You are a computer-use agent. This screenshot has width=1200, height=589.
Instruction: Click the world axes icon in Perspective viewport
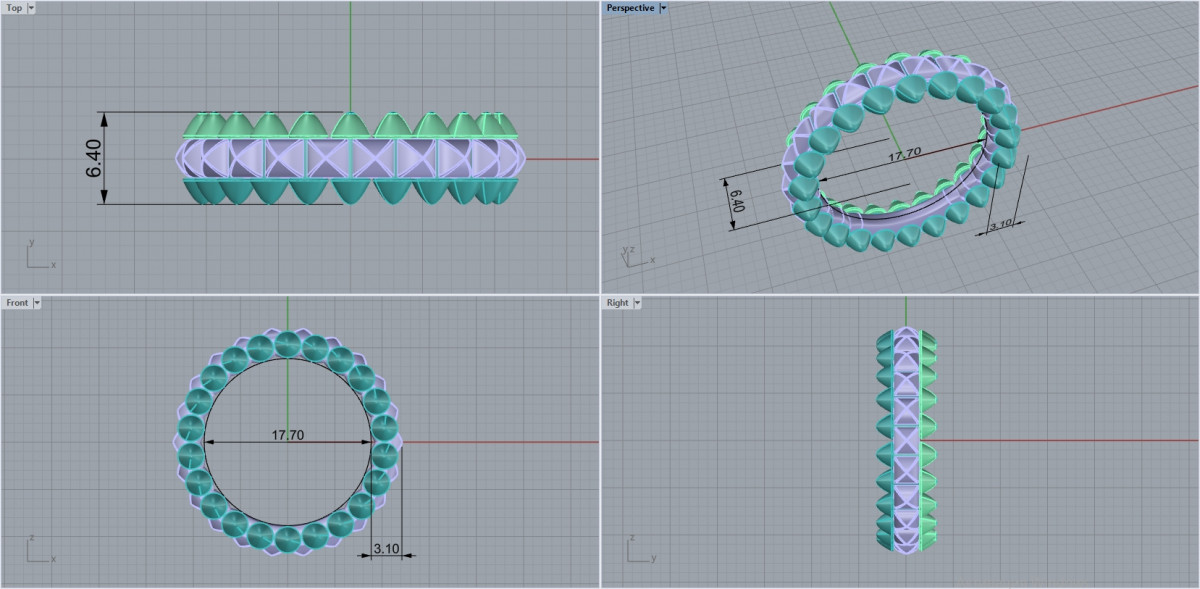click(631, 256)
